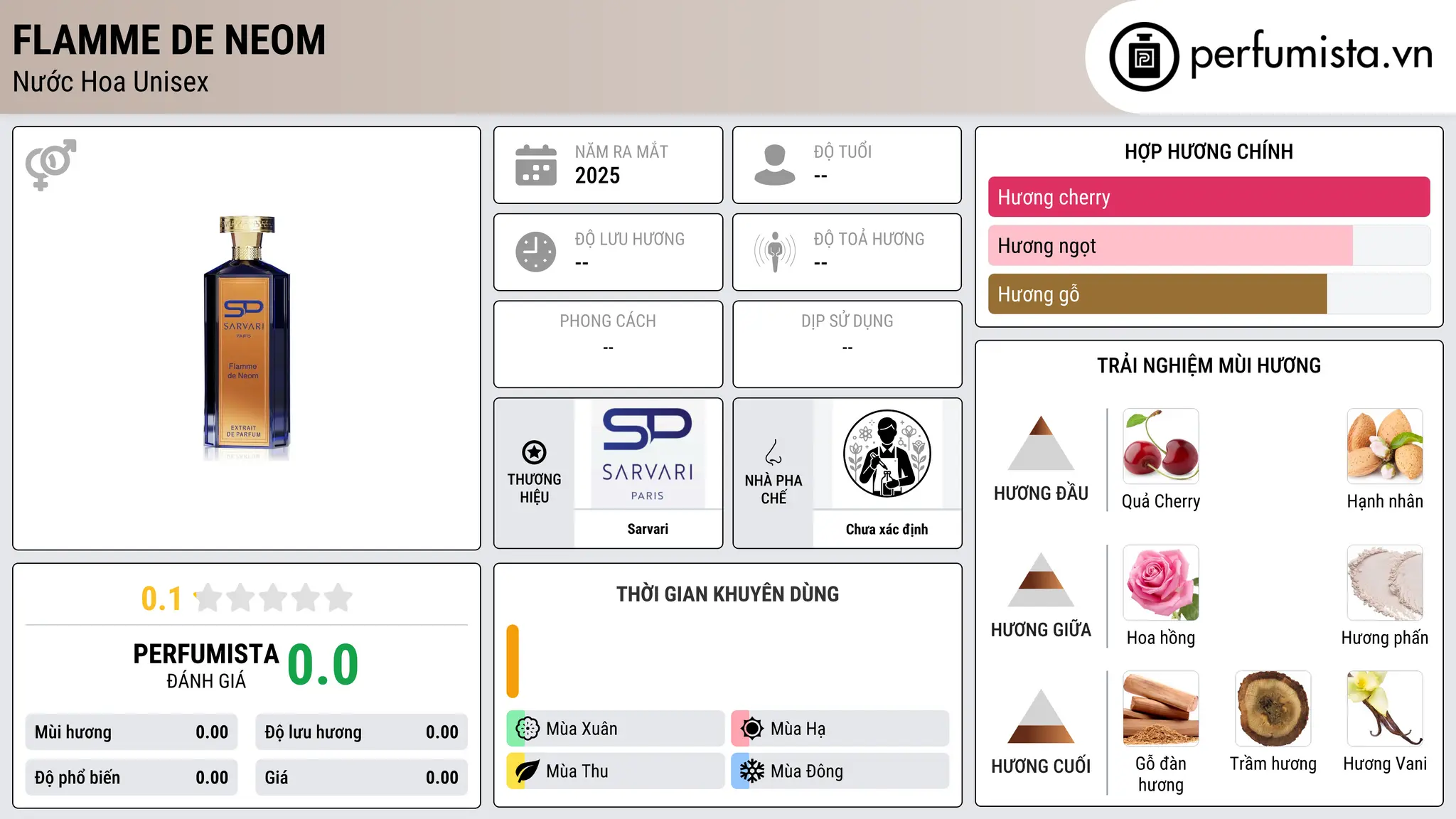Image resolution: width=1456 pixels, height=819 pixels.
Task: Click the green 0.0 Perfumista score
Action: click(323, 665)
